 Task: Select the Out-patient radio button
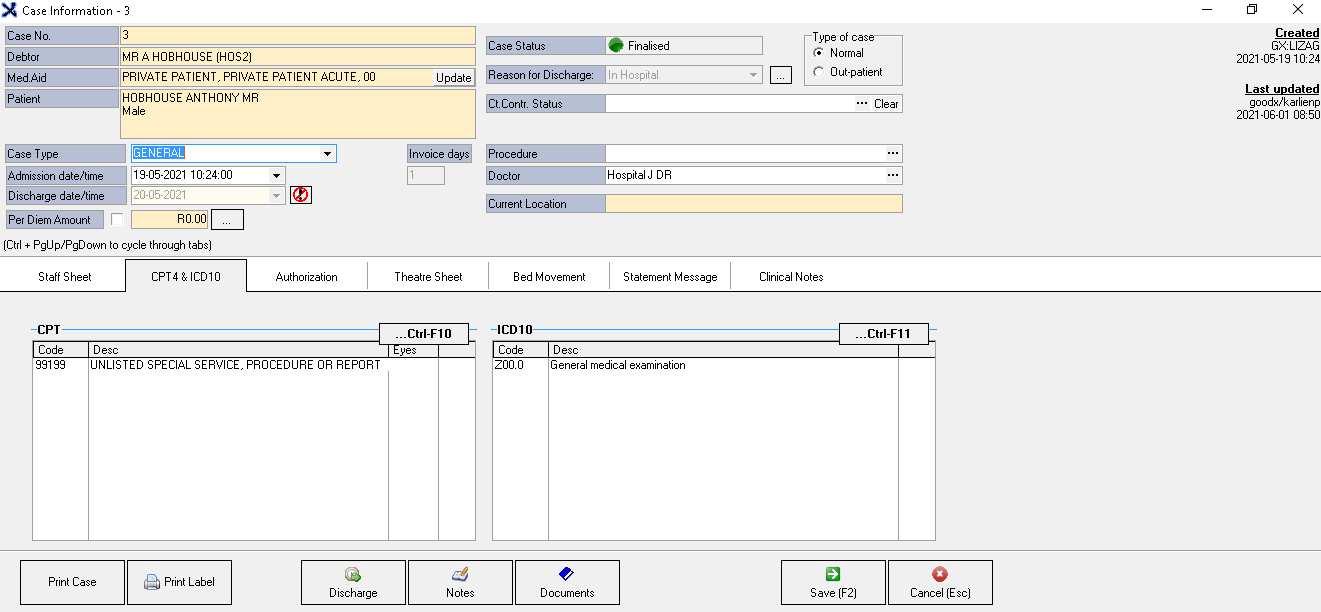pos(820,72)
